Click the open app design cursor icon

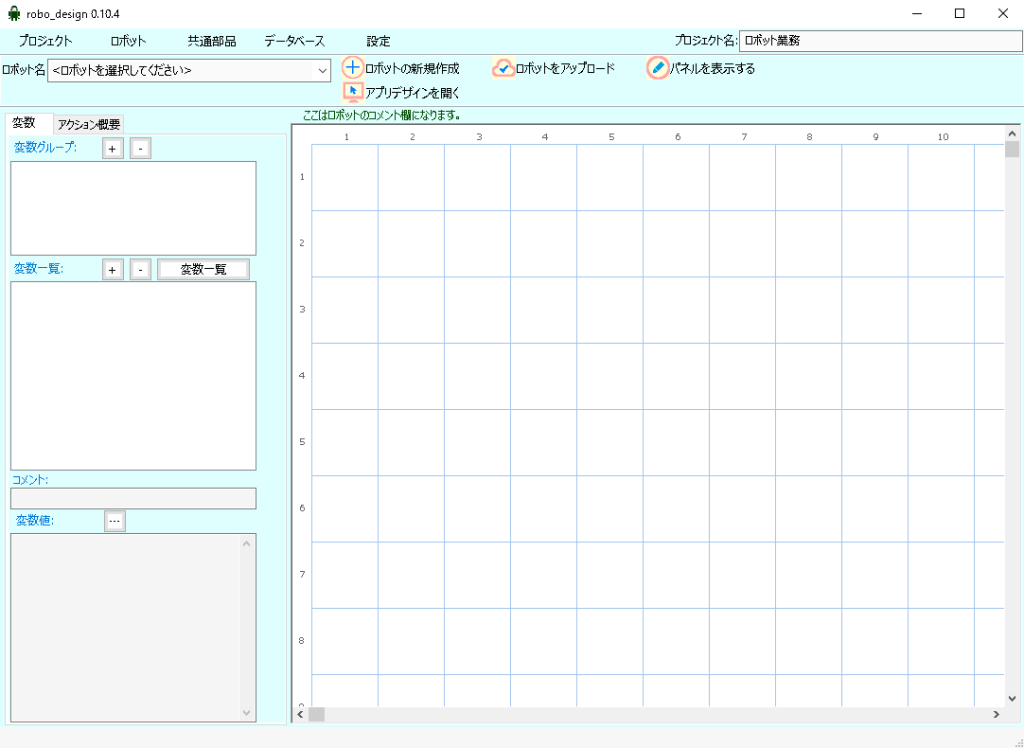coord(352,91)
